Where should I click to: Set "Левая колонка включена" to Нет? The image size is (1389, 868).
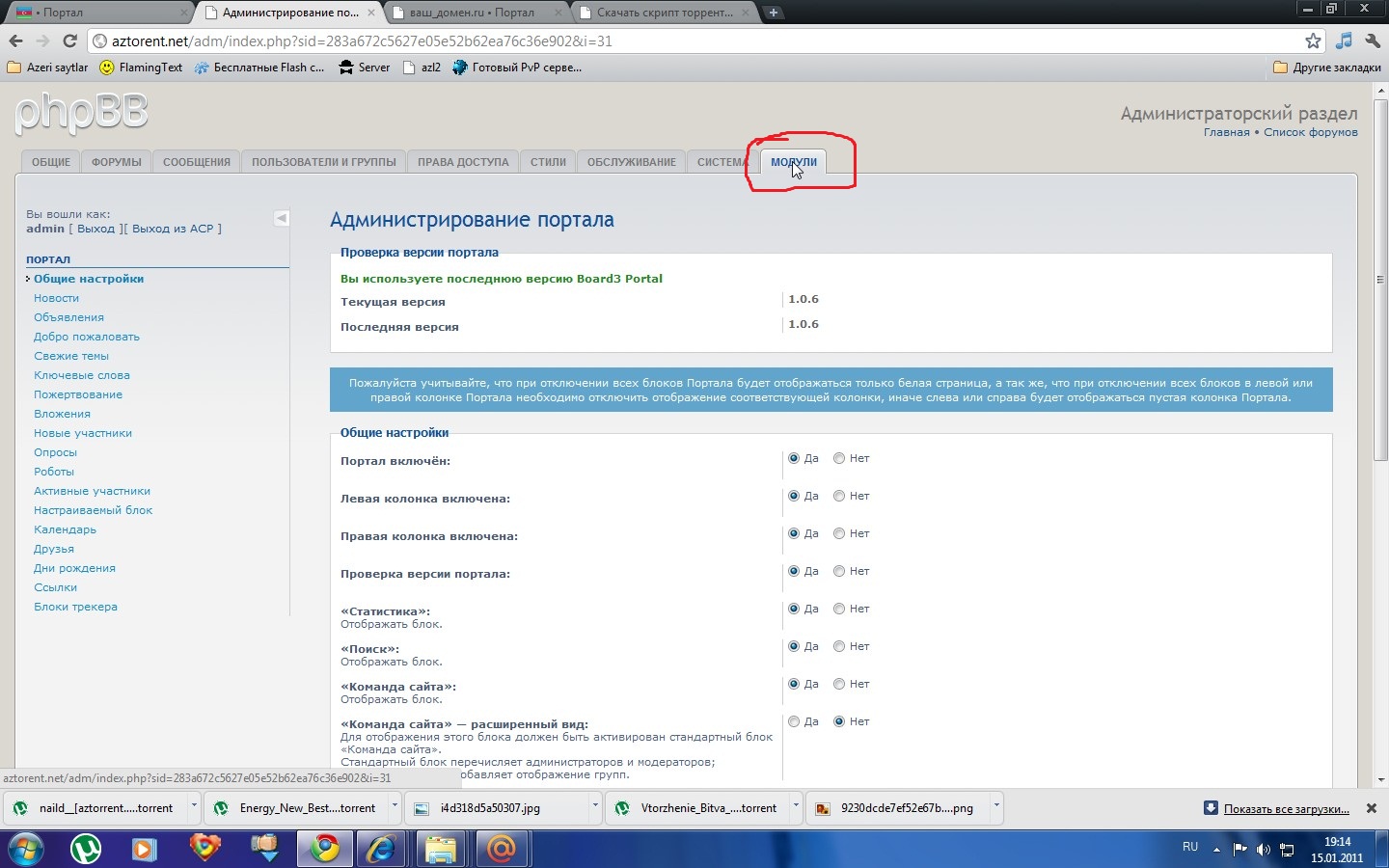click(839, 496)
